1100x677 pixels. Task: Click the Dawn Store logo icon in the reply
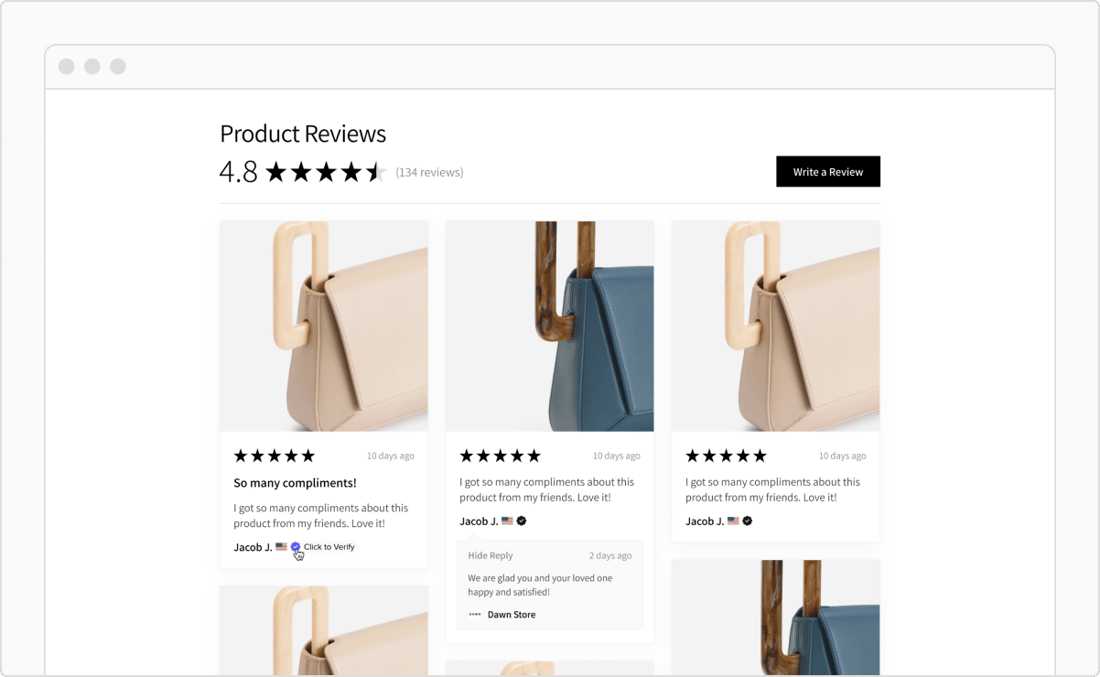click(475, 615)
